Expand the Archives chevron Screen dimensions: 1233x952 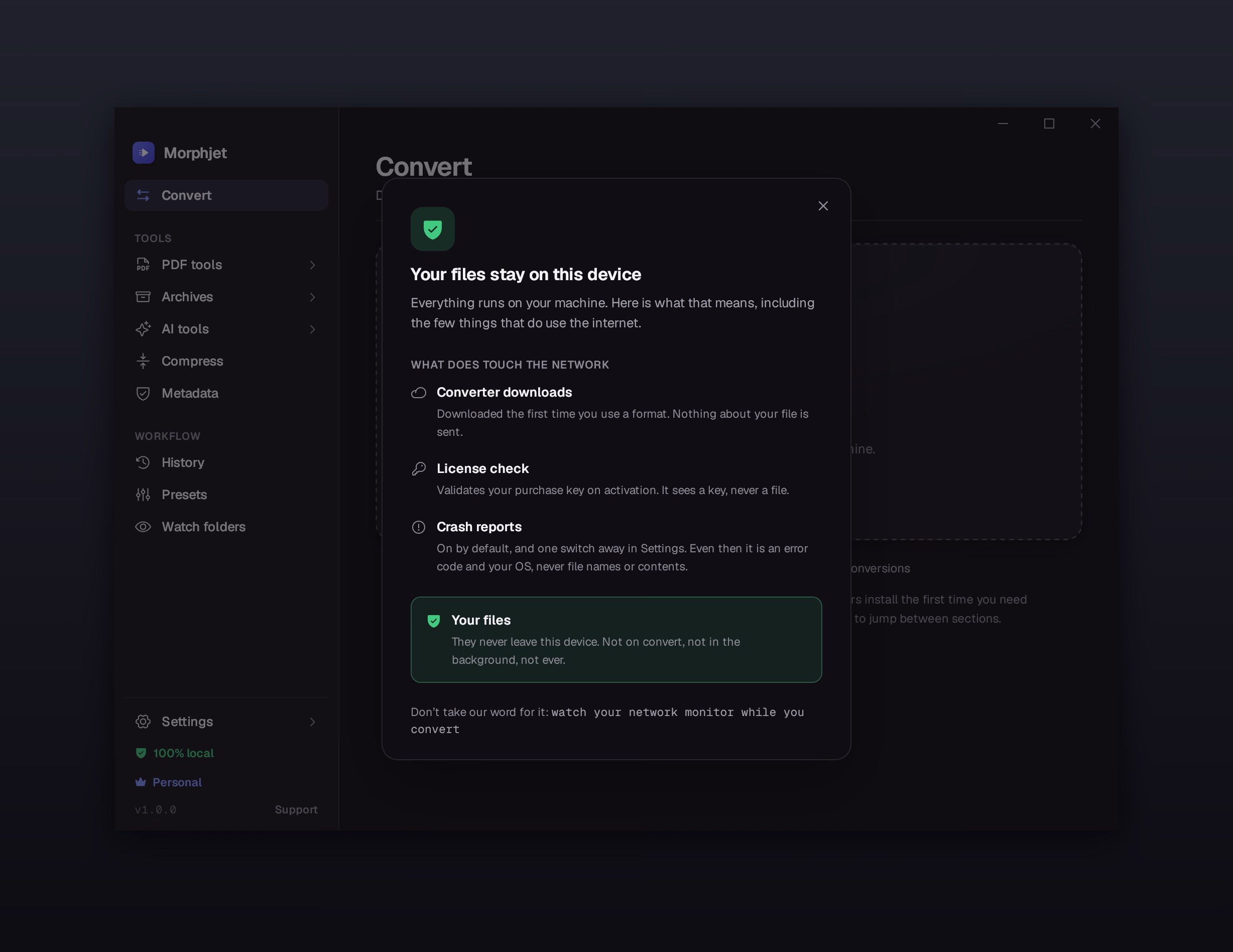point(312,297)
